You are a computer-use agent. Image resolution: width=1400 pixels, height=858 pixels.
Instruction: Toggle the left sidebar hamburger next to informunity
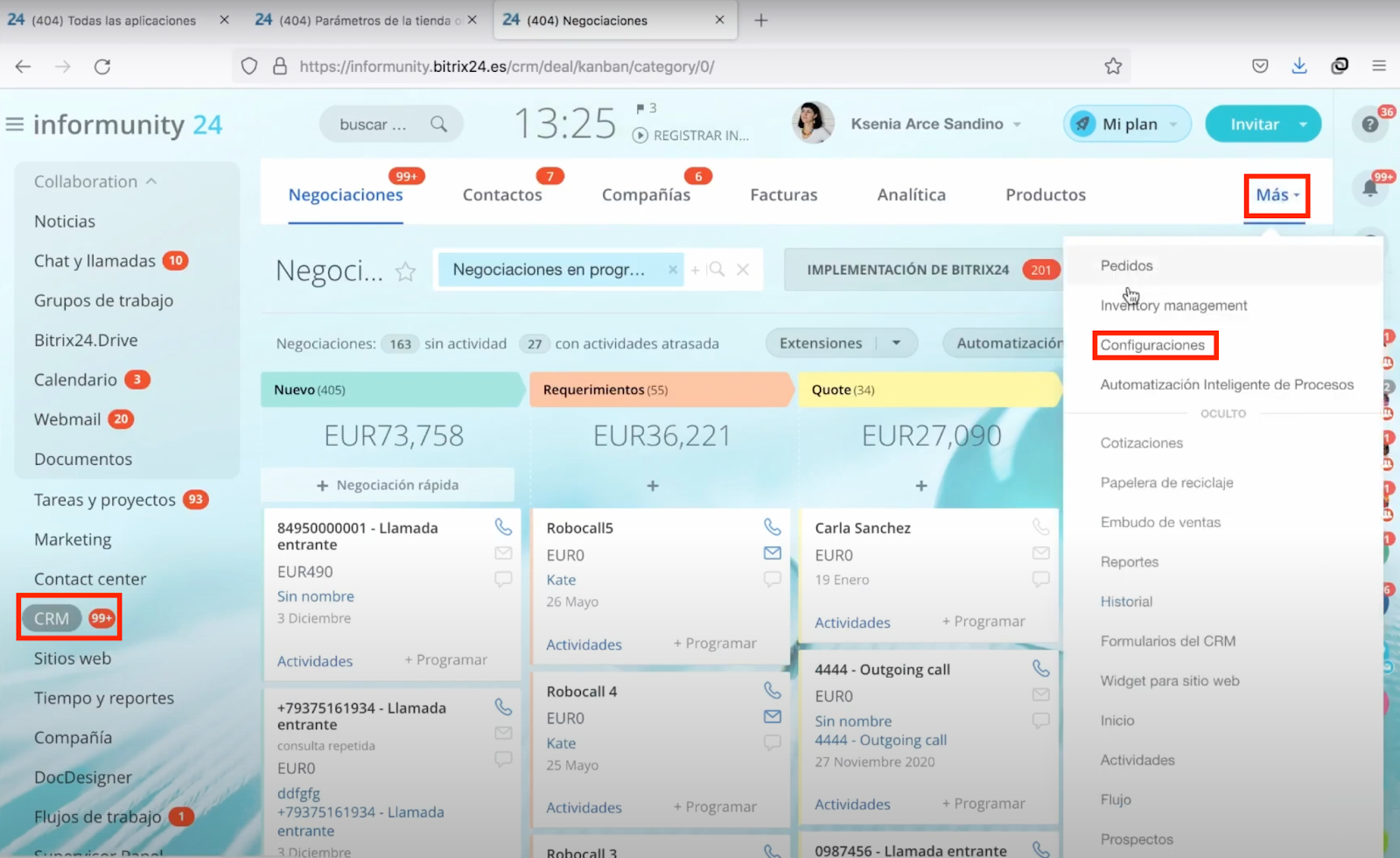click(15, 124)
